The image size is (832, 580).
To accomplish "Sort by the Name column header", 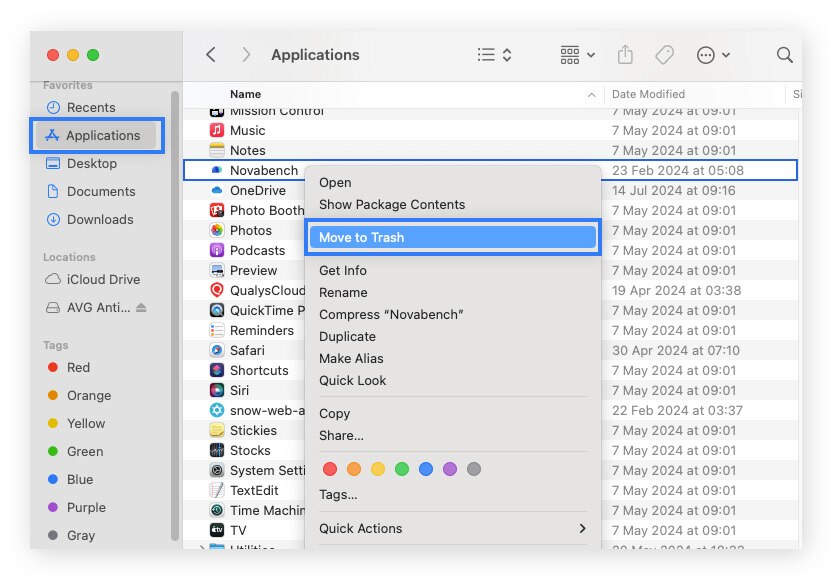I will click(245, 94).
